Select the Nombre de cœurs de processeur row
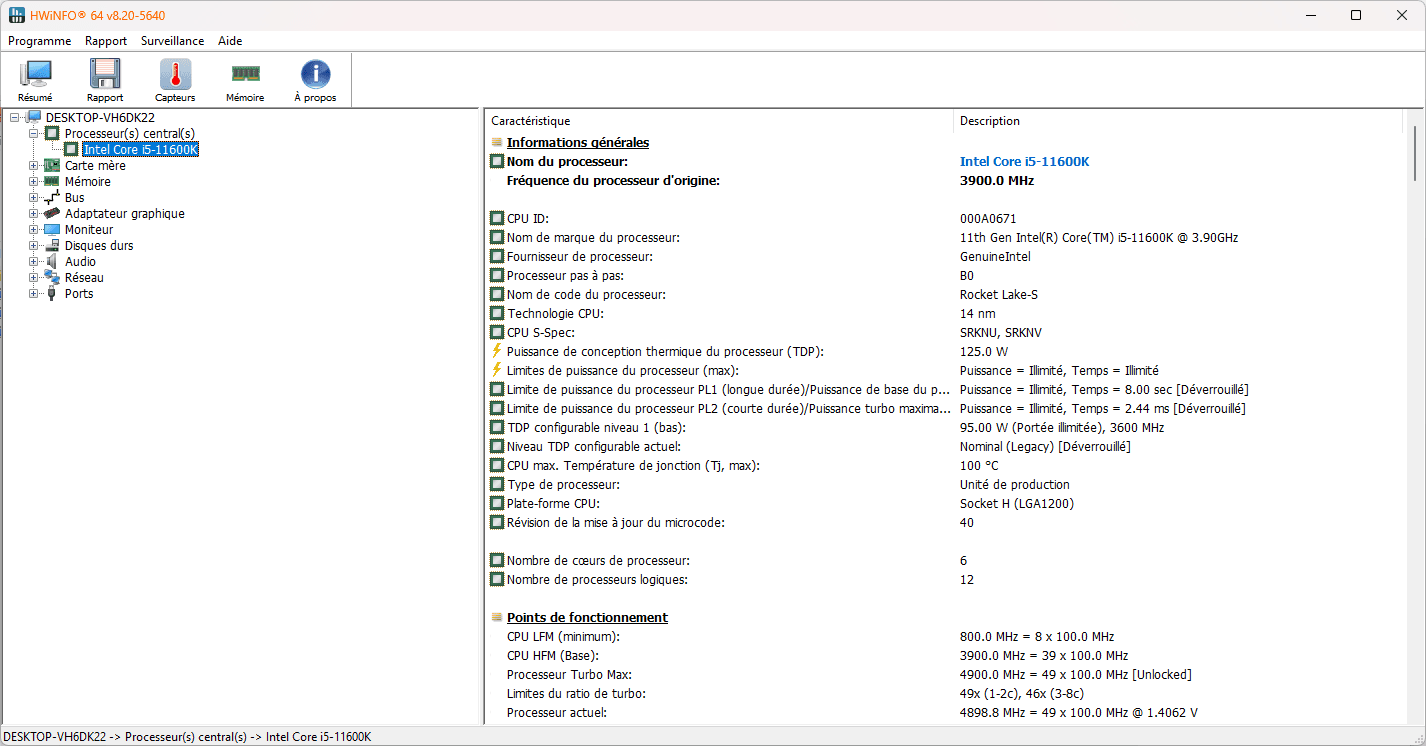Image resolution: width=1426 pixels, height=746 pixels. (x=946, y=560)
